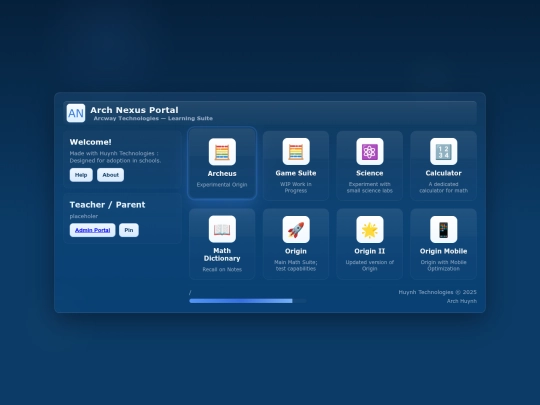Click 'WIP Work in Progress' text

coord(296,187)
